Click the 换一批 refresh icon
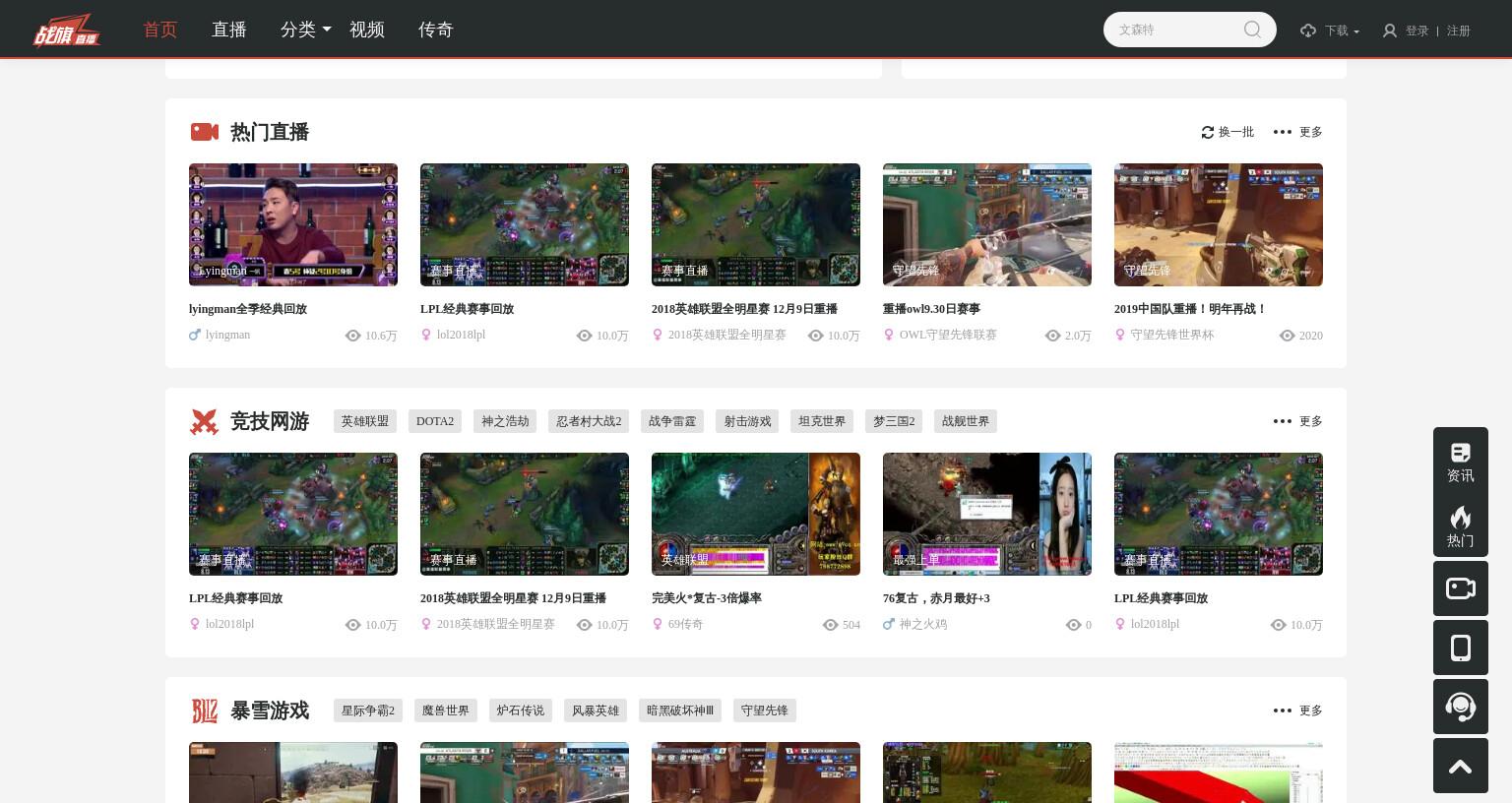 pos(1208,132)
